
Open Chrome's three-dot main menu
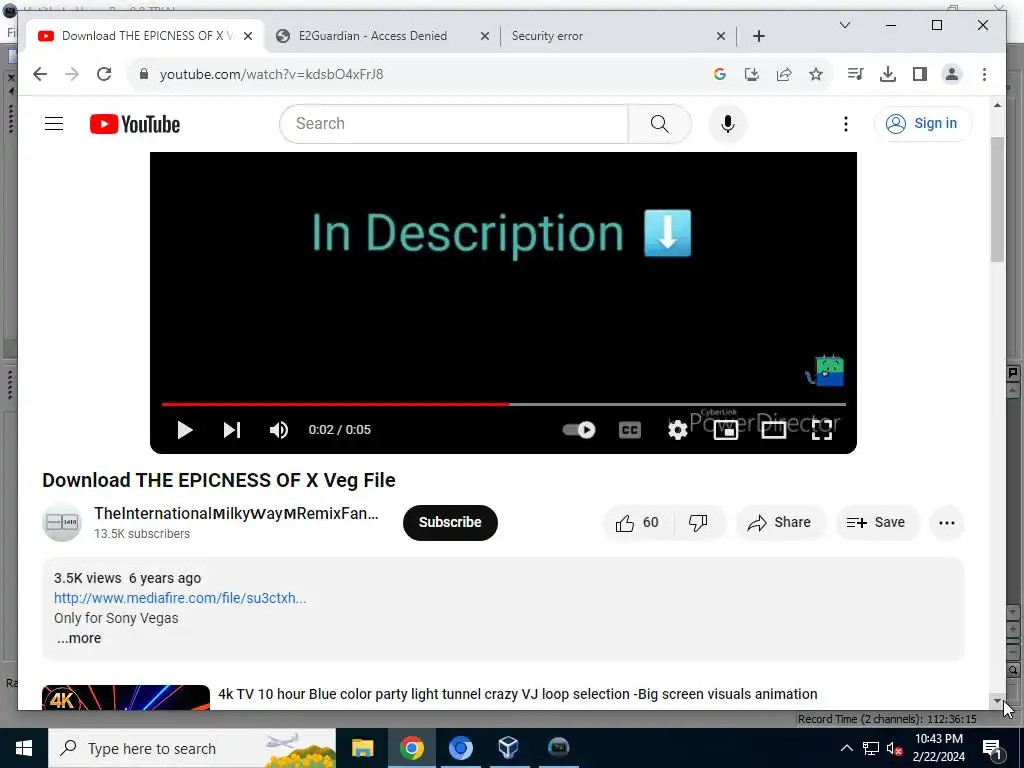coord(984,74)
